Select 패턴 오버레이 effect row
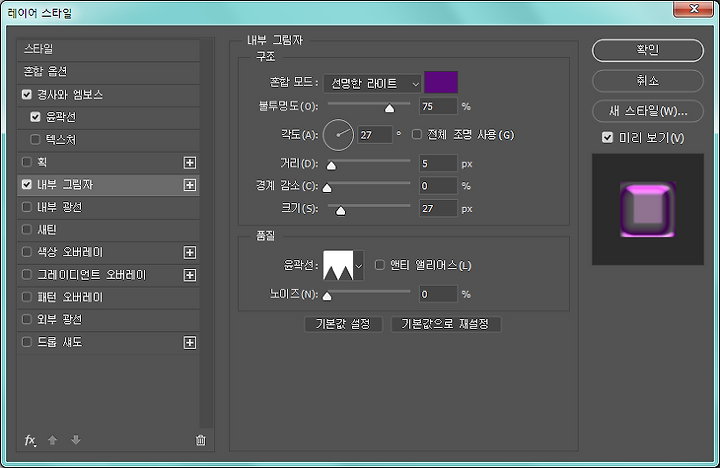720x468 pixels. pyautogui.click(x=108, y=297)
